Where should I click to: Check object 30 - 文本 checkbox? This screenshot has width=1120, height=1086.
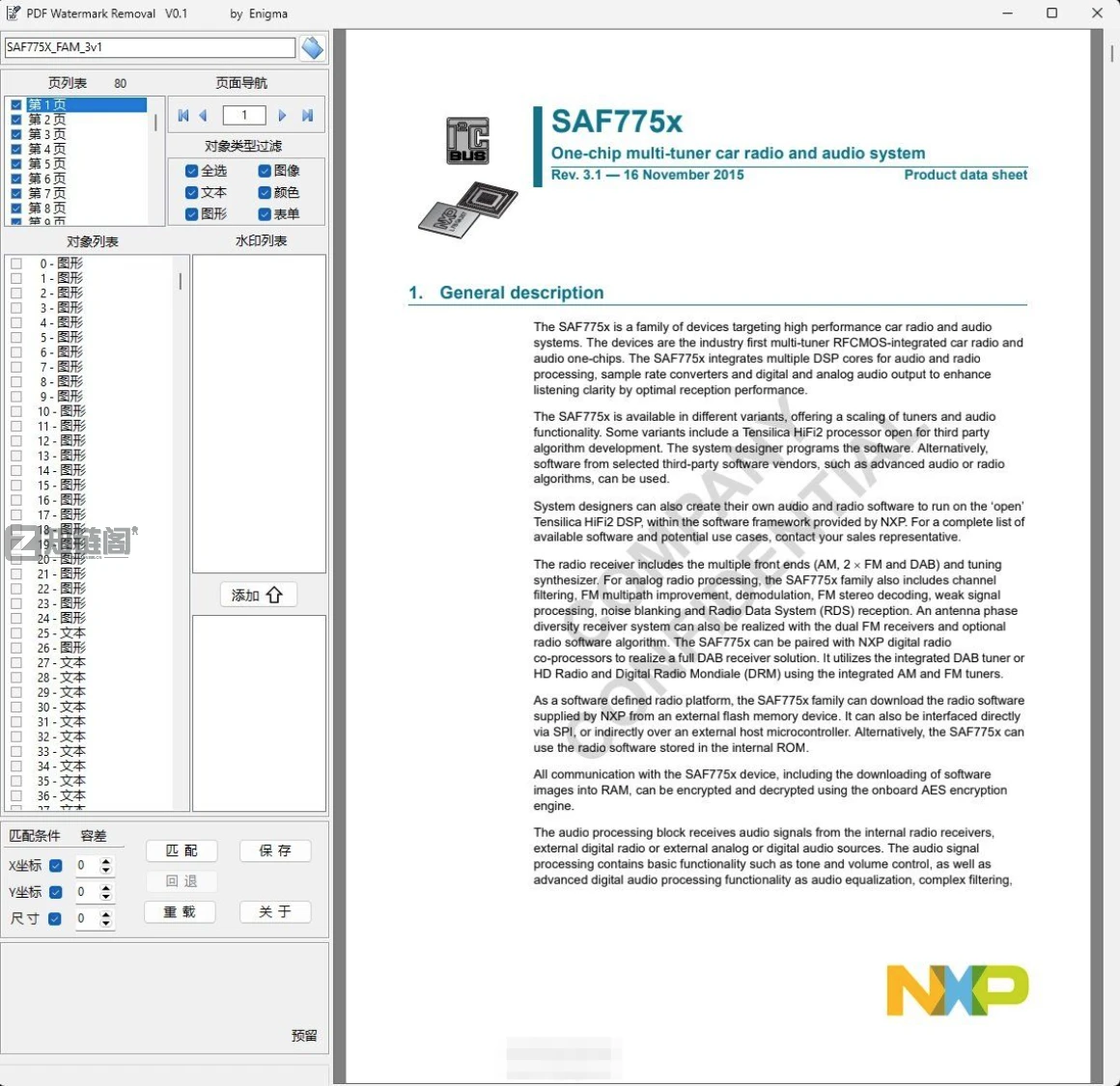16,707
